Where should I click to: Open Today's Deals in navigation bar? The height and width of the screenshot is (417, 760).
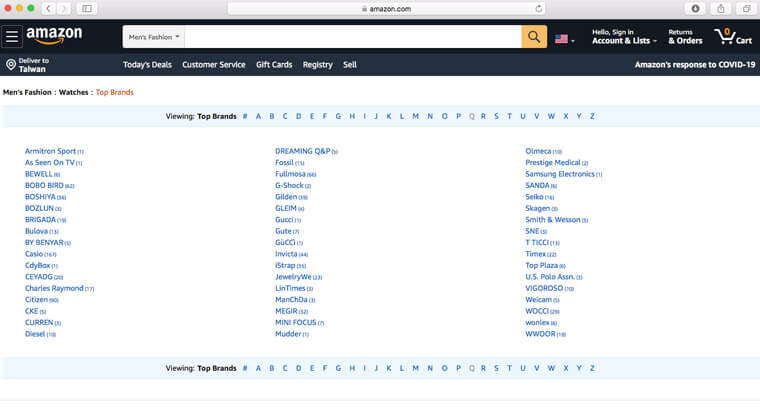pyautogui.click(x=147, y=65)
